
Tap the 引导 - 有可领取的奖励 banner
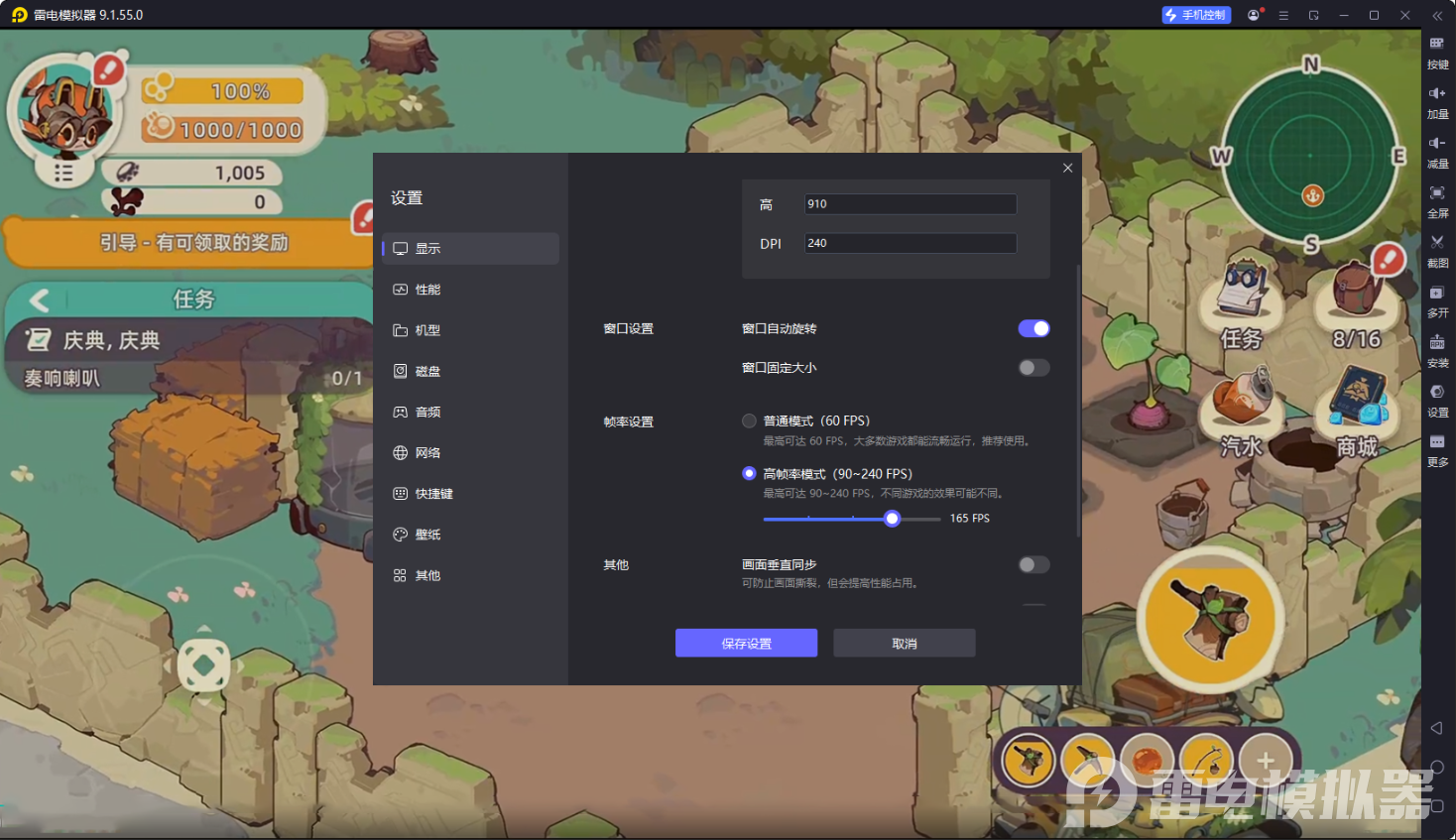pyautogui.click(x=194, y=243)
